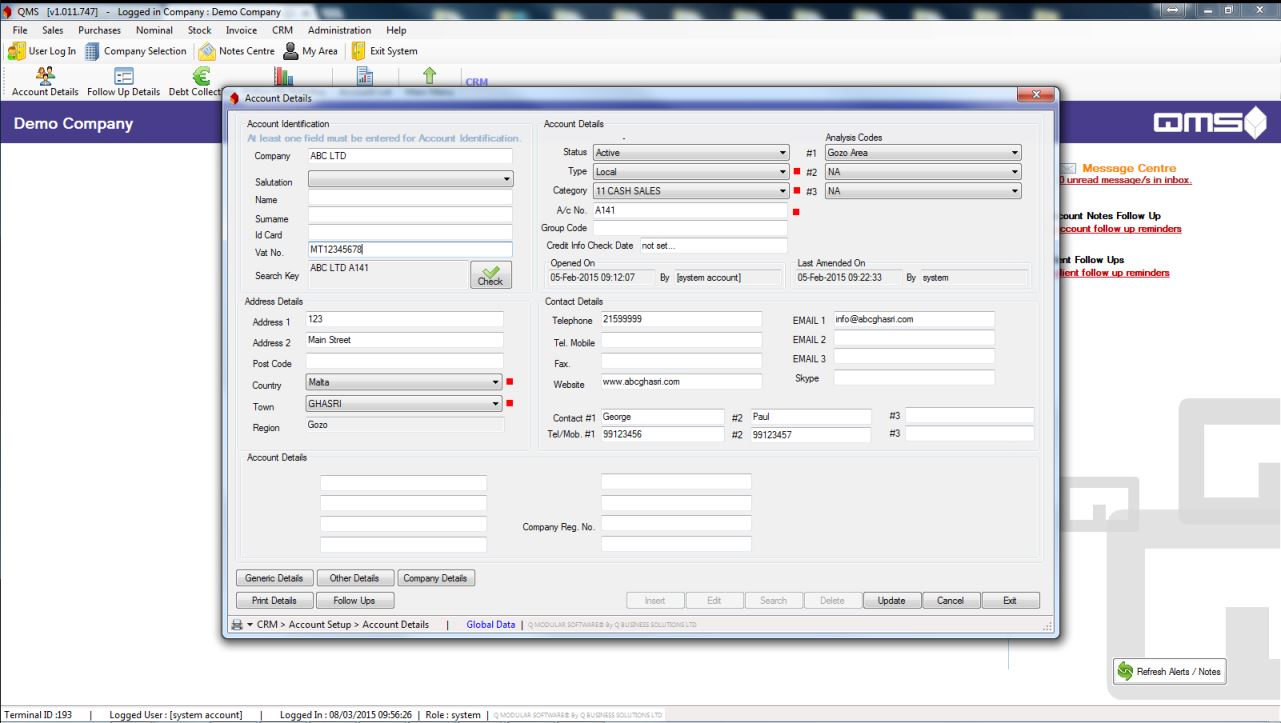Expand the Town dropdown showing GHASRI
This screenshot has height=723, width=1281.
coord(496,403)
